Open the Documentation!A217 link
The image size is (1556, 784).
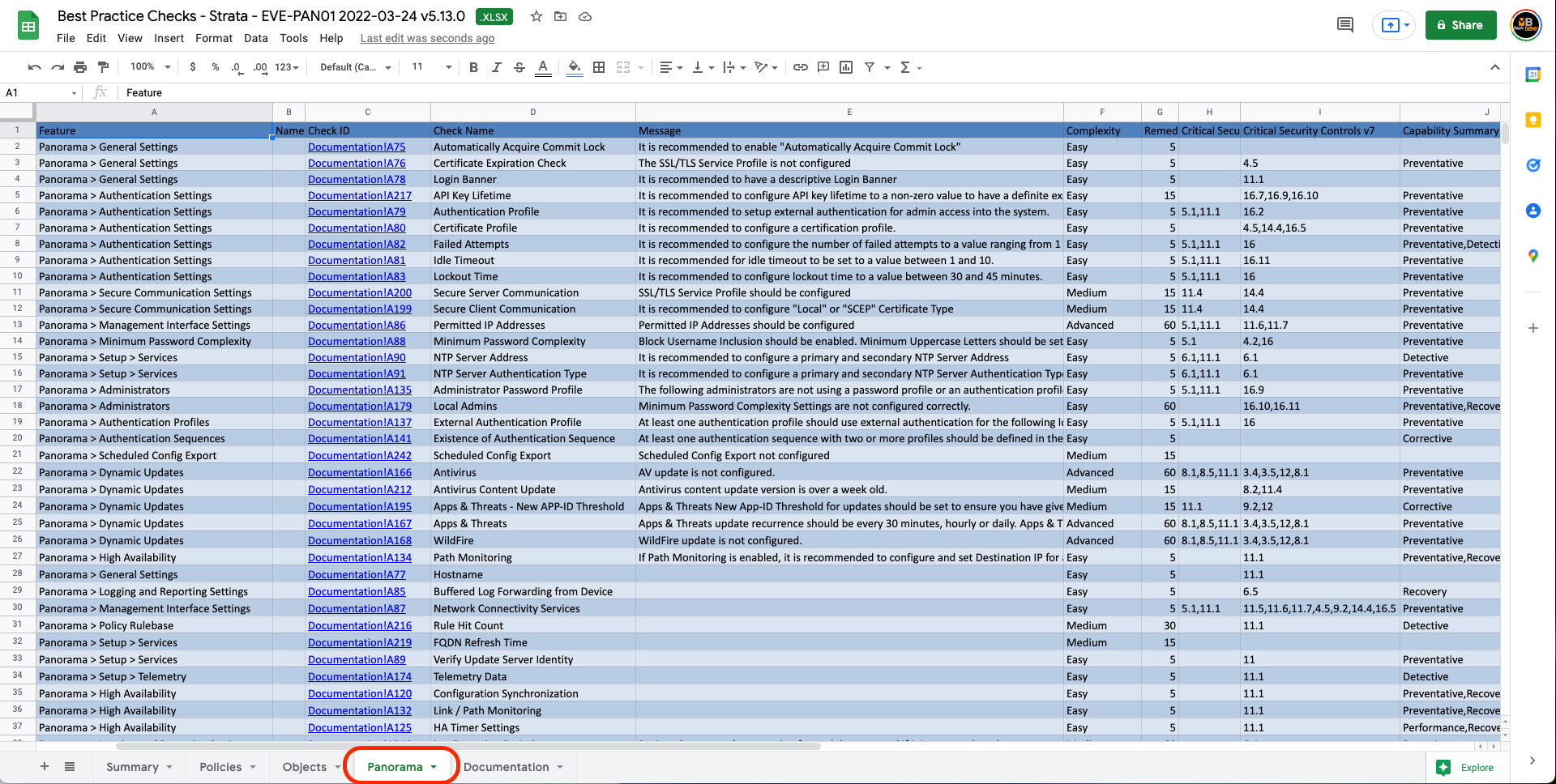coord(359,195)
